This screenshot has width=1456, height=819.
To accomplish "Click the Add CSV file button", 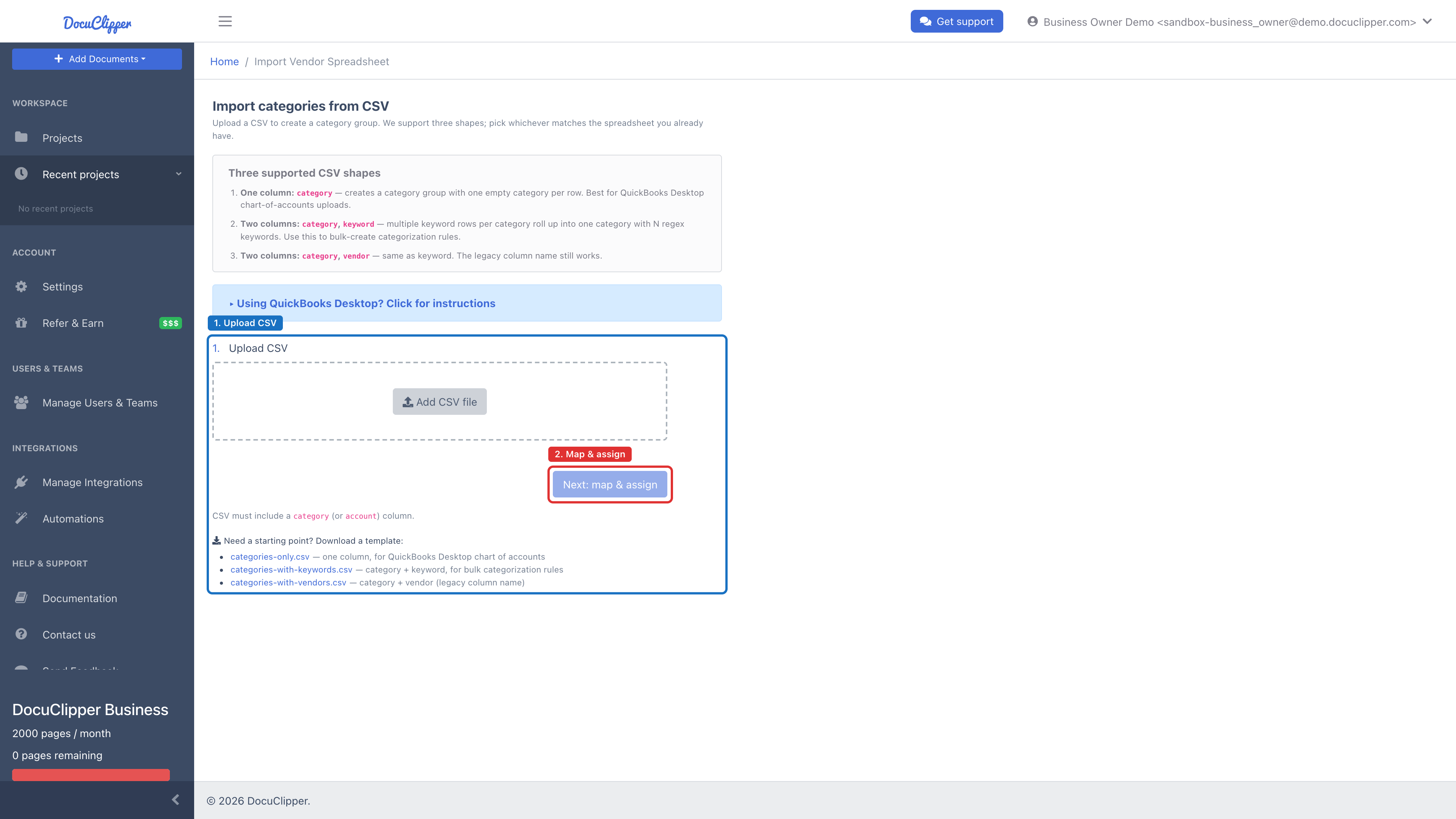I will 440,402.
